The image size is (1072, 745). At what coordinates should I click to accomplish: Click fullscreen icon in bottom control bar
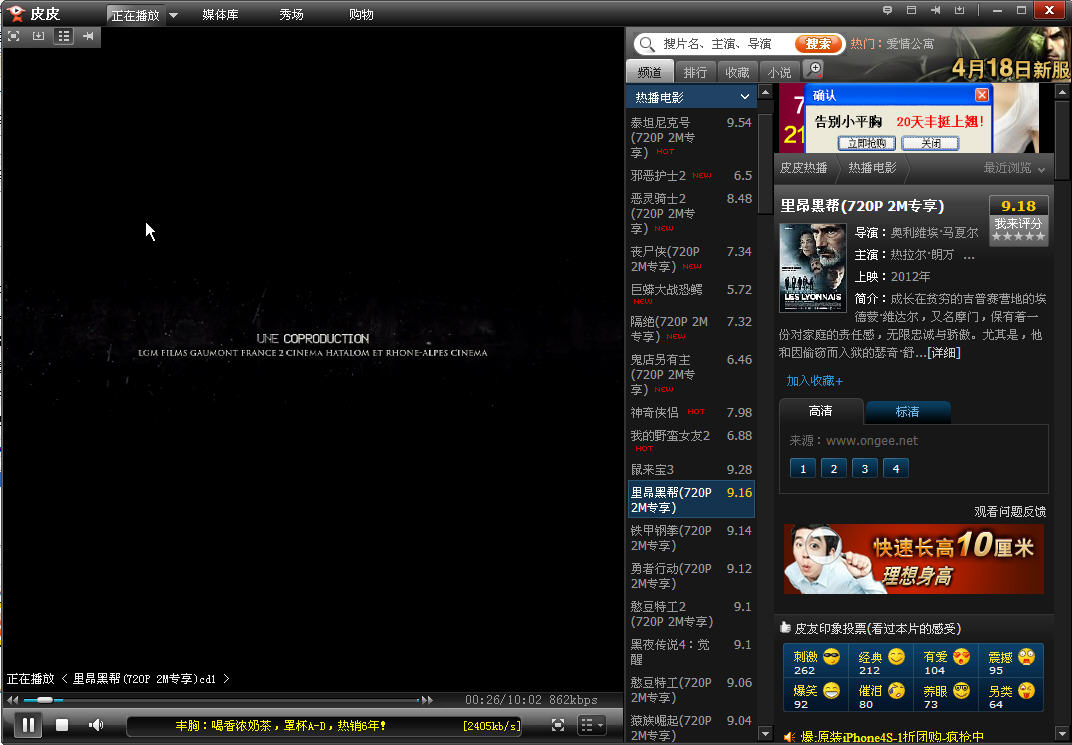tap(558, 725)
